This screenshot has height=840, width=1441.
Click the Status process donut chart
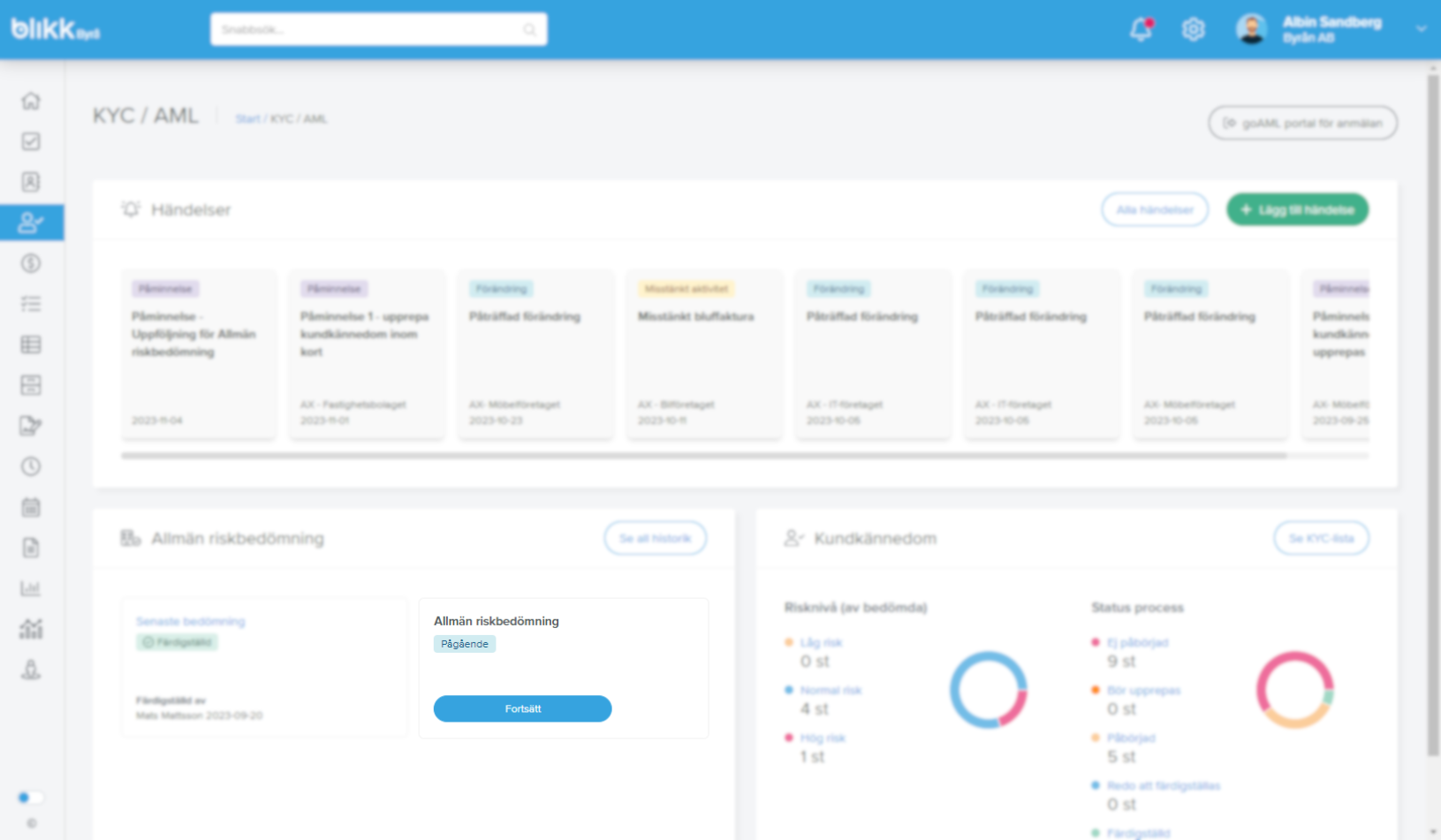click(x=1295, y=690)
